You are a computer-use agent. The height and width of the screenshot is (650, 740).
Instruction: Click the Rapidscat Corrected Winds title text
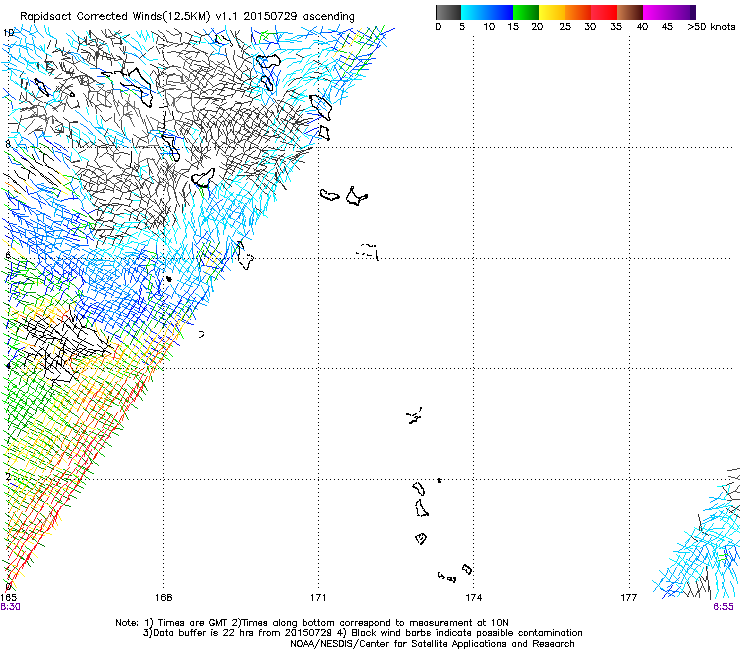point(187,17)
